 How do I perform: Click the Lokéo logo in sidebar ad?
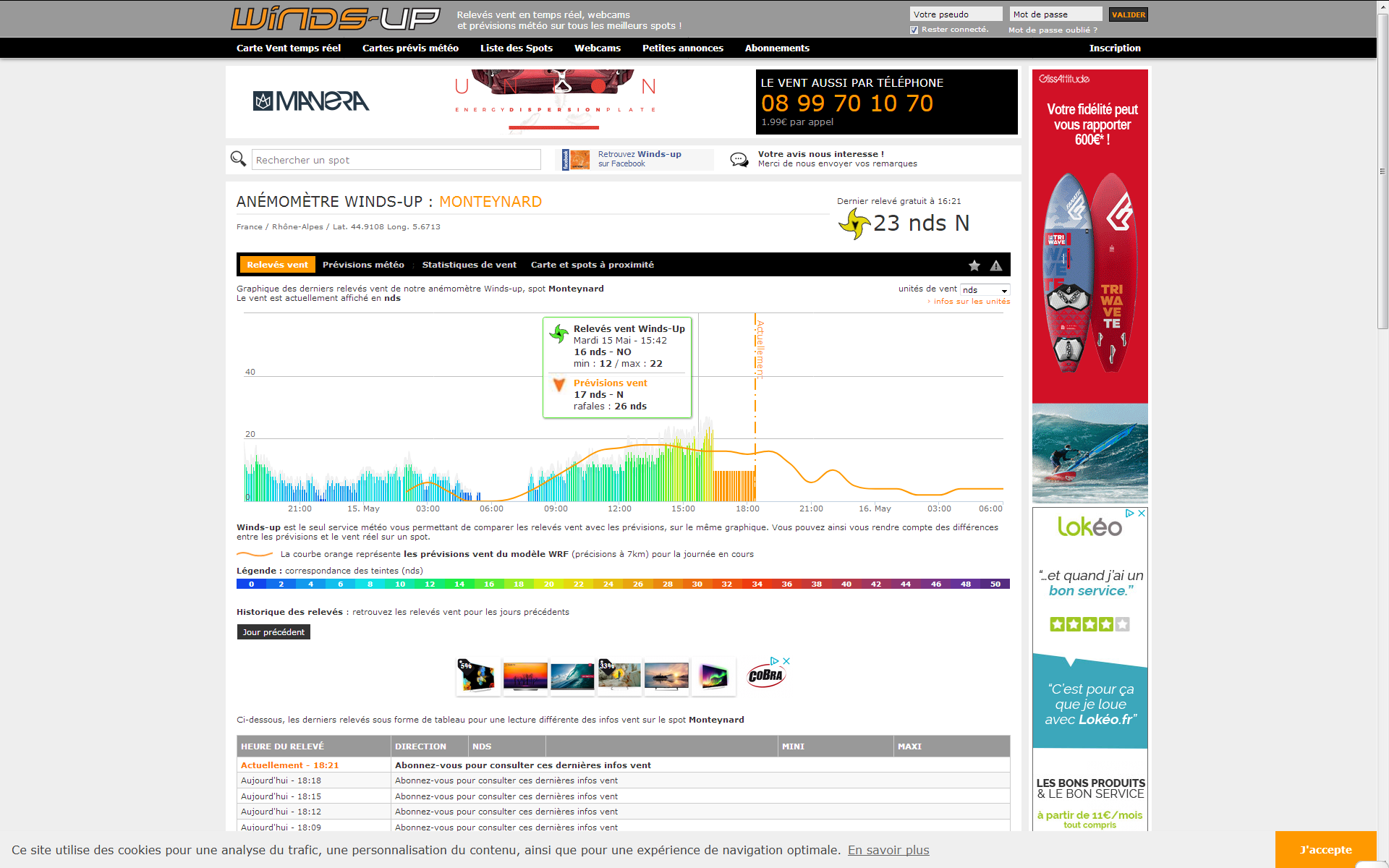tap(1089, 527)
